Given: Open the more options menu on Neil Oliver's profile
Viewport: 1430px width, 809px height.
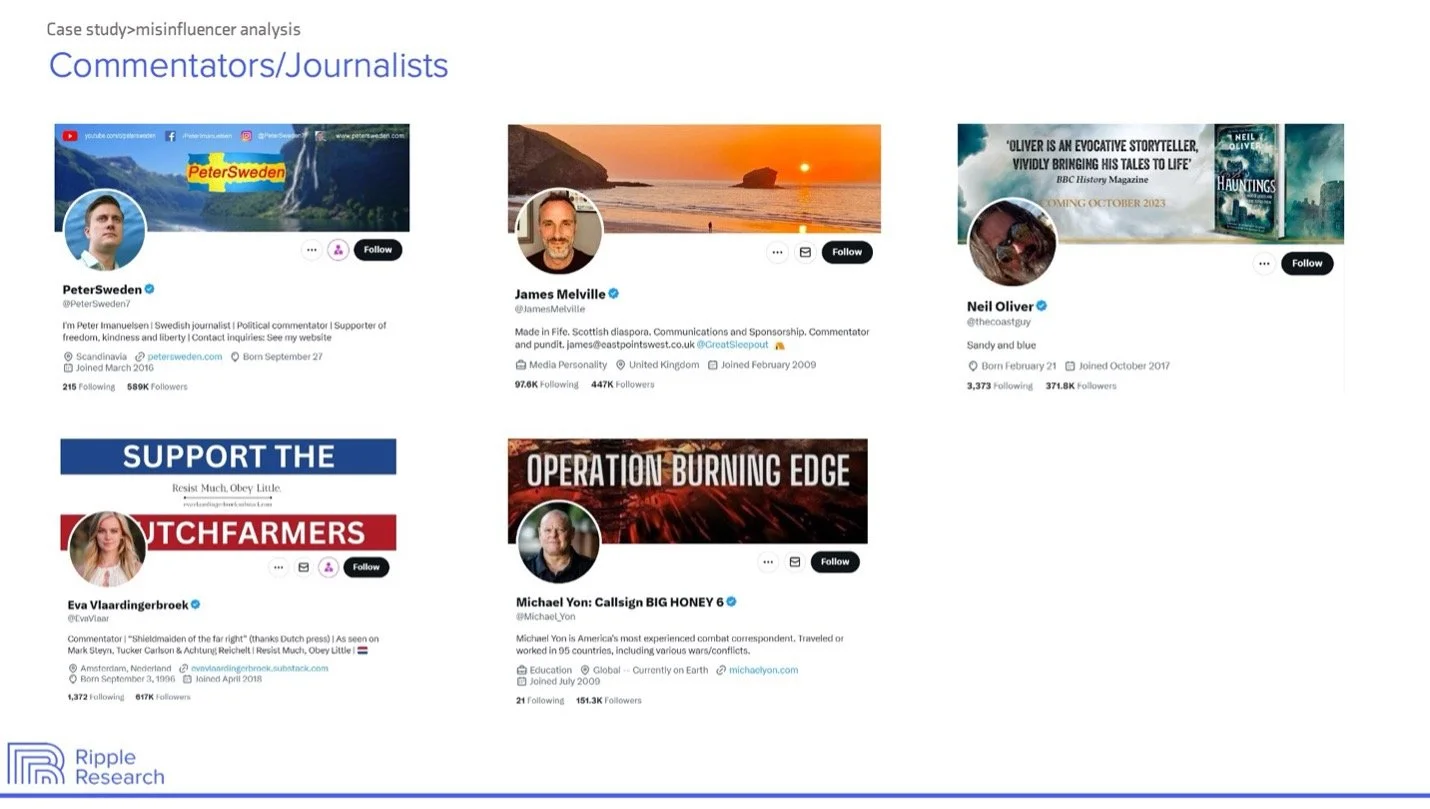Looking at the screenshot, I should point(1264,264).
